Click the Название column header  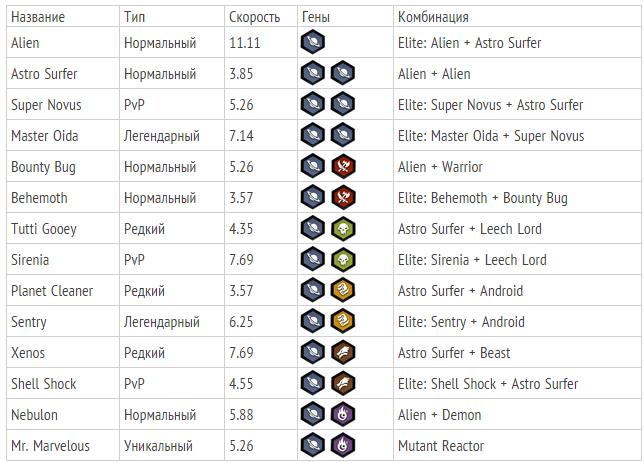point(38,17)
